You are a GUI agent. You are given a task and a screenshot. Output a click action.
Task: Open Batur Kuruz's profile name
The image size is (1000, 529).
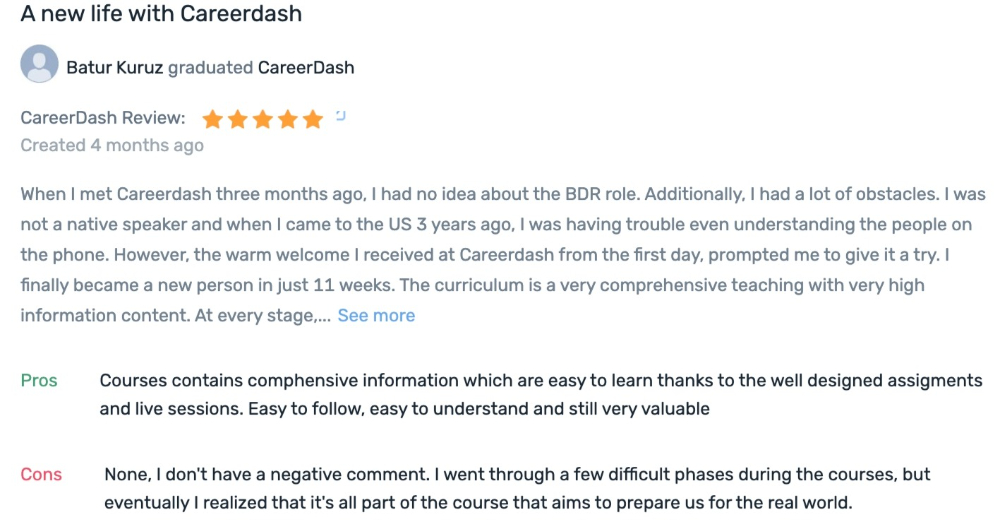click(x=115, y=68)
